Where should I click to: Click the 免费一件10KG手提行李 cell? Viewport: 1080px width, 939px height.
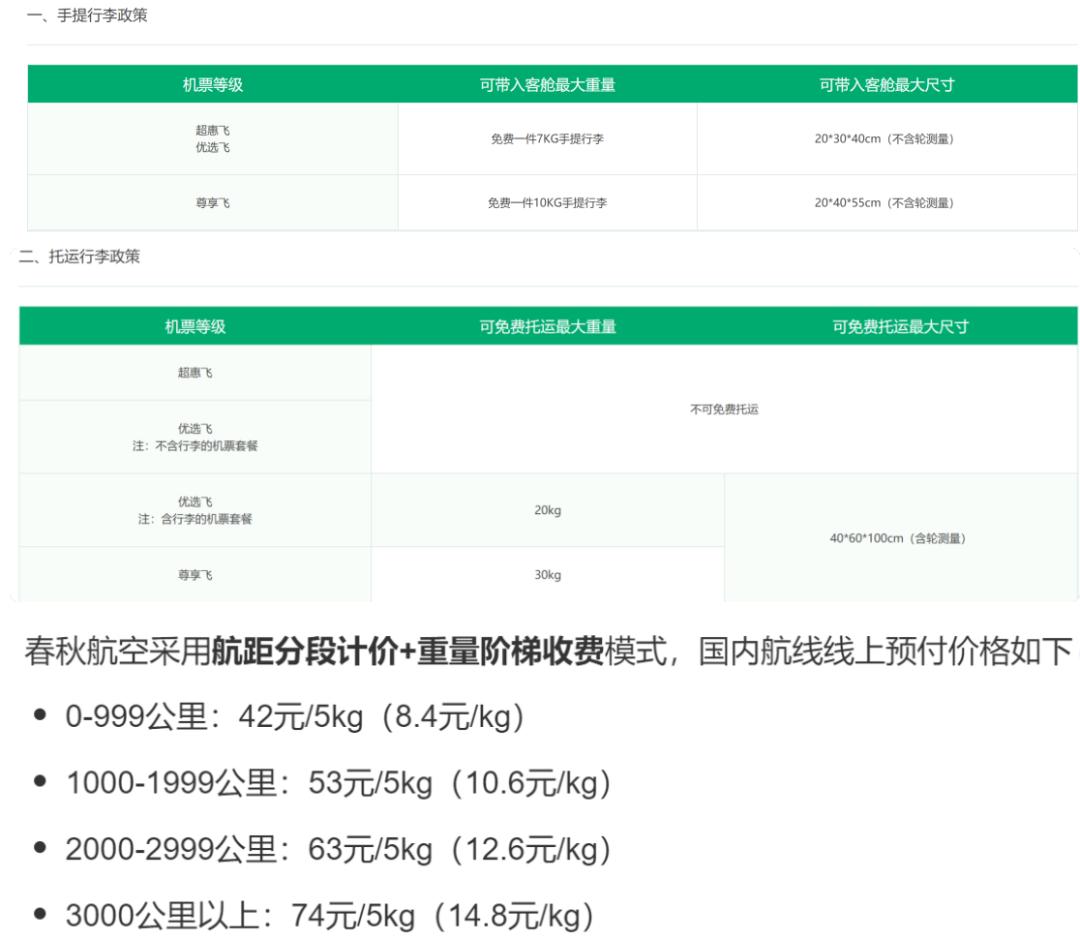pyautogui.click(x=548, y=203)
